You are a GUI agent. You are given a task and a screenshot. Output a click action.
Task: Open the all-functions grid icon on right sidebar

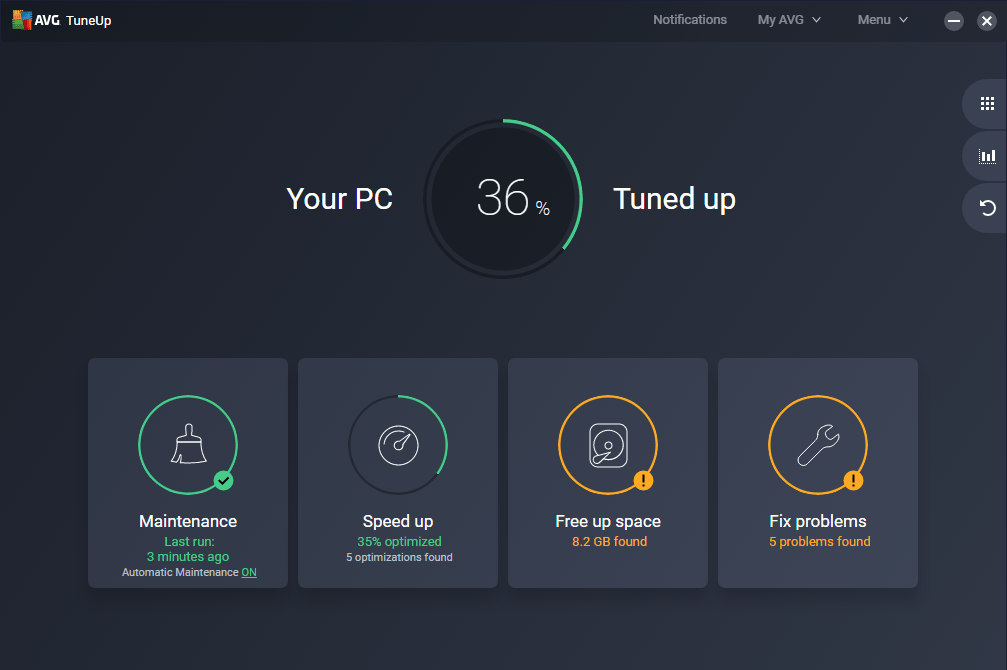[x=986, y=103]
